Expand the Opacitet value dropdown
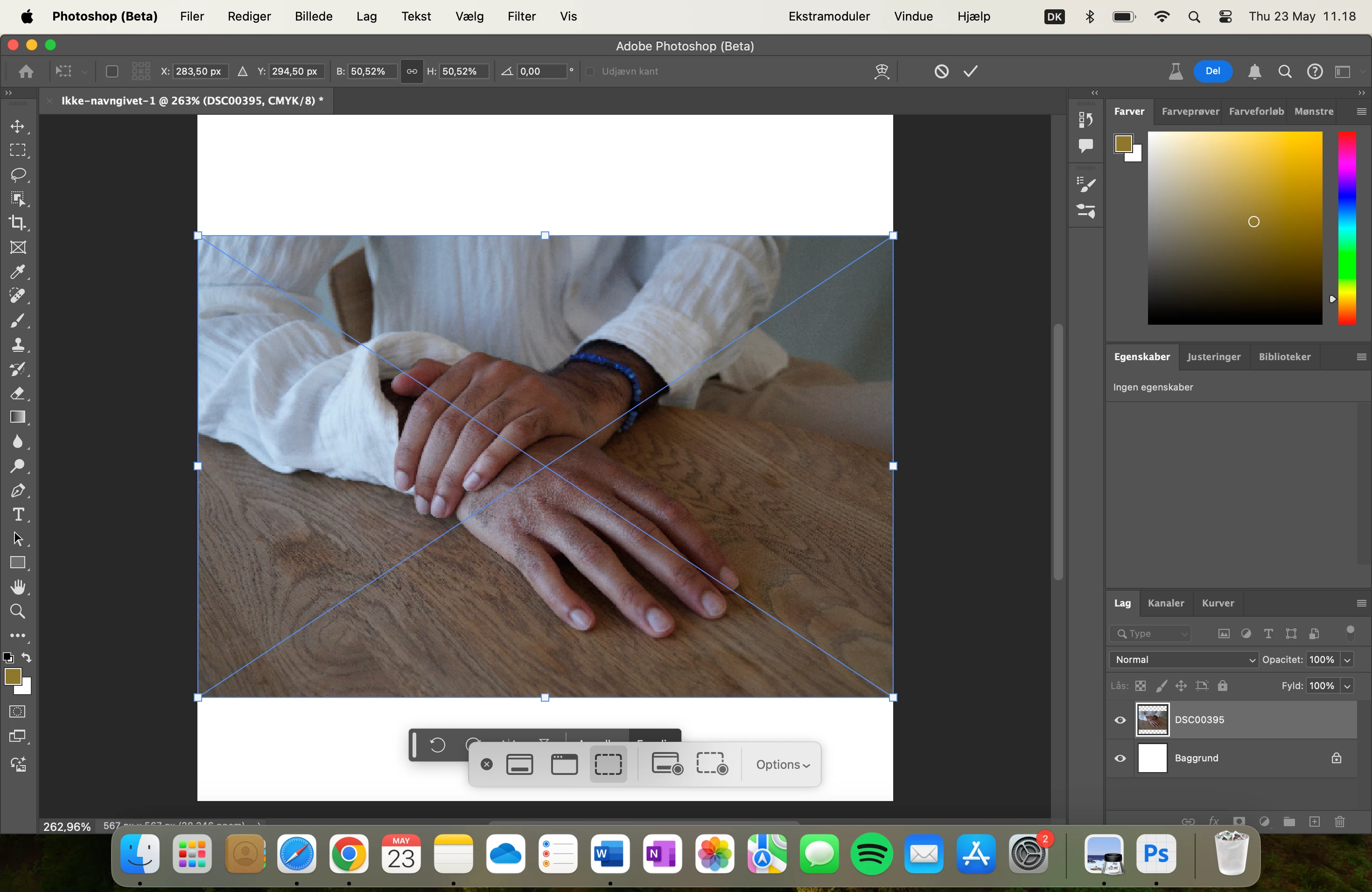The height and width of the screenshot is (892, 1372). [x=1347, y=660]
